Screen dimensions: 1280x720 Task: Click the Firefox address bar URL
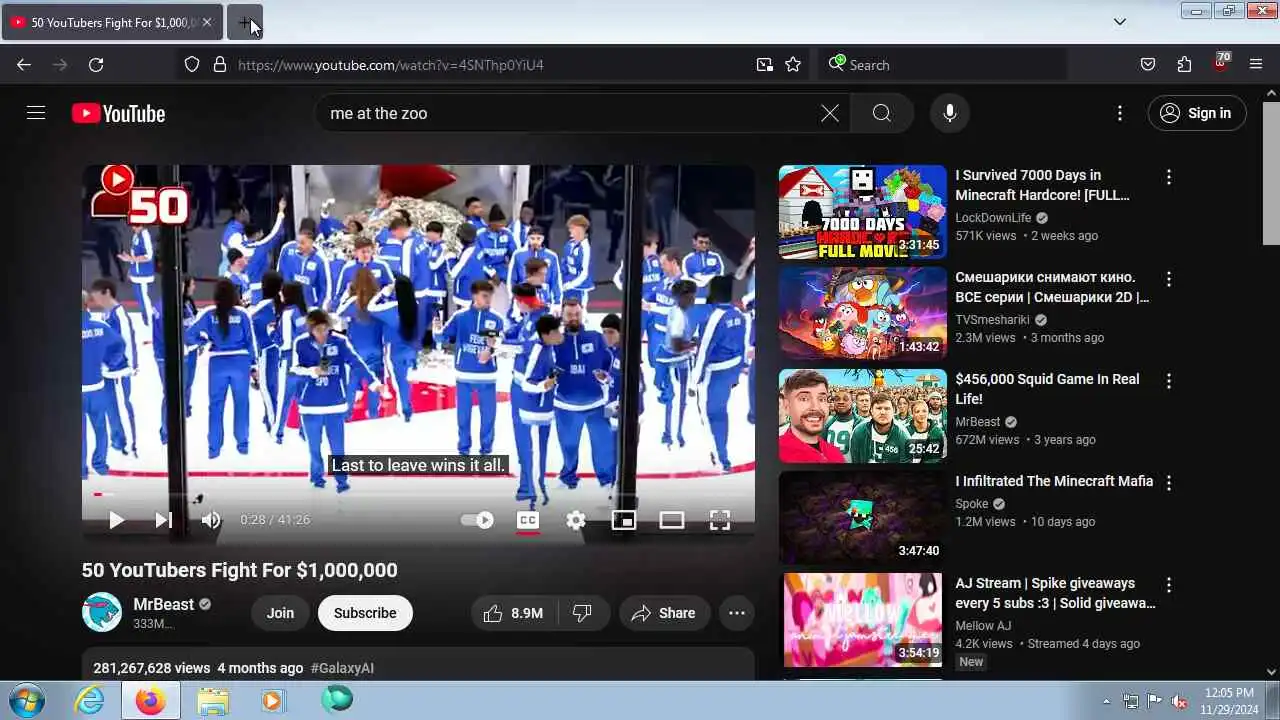tap(391, 65)
